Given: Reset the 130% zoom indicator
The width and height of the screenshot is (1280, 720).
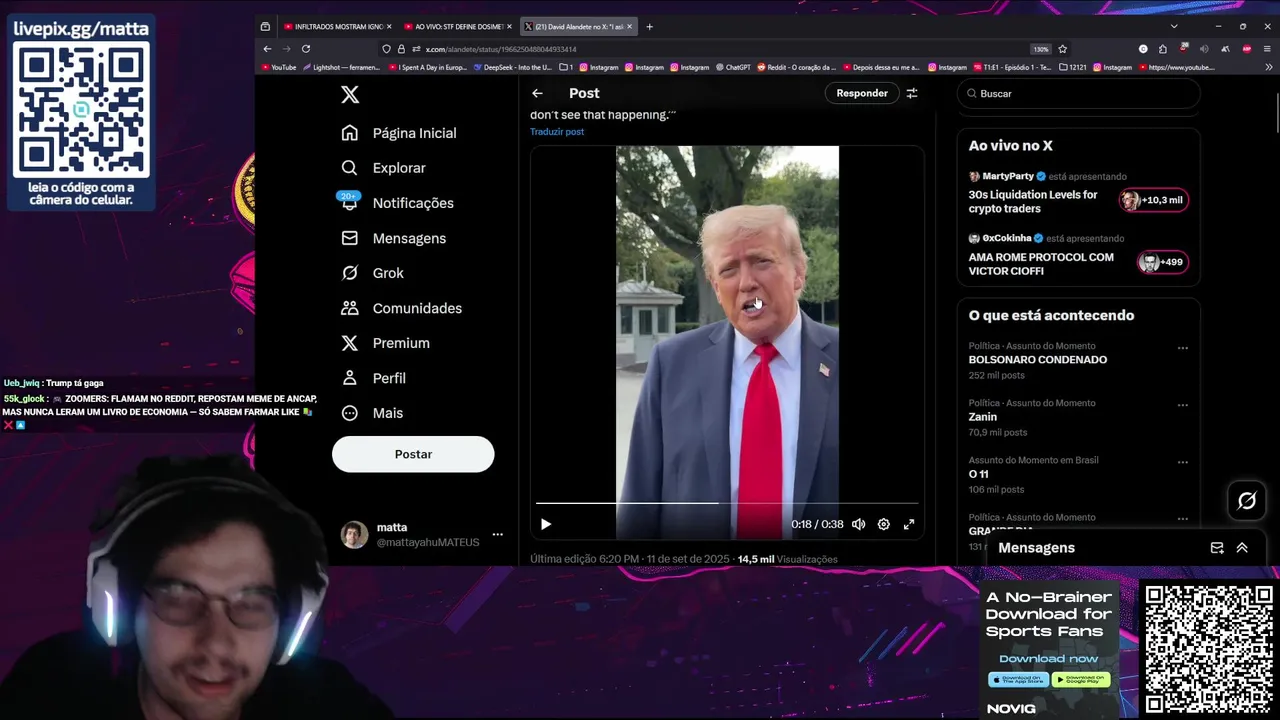Looking at the screenshot, I should [x=1040, y=49].
